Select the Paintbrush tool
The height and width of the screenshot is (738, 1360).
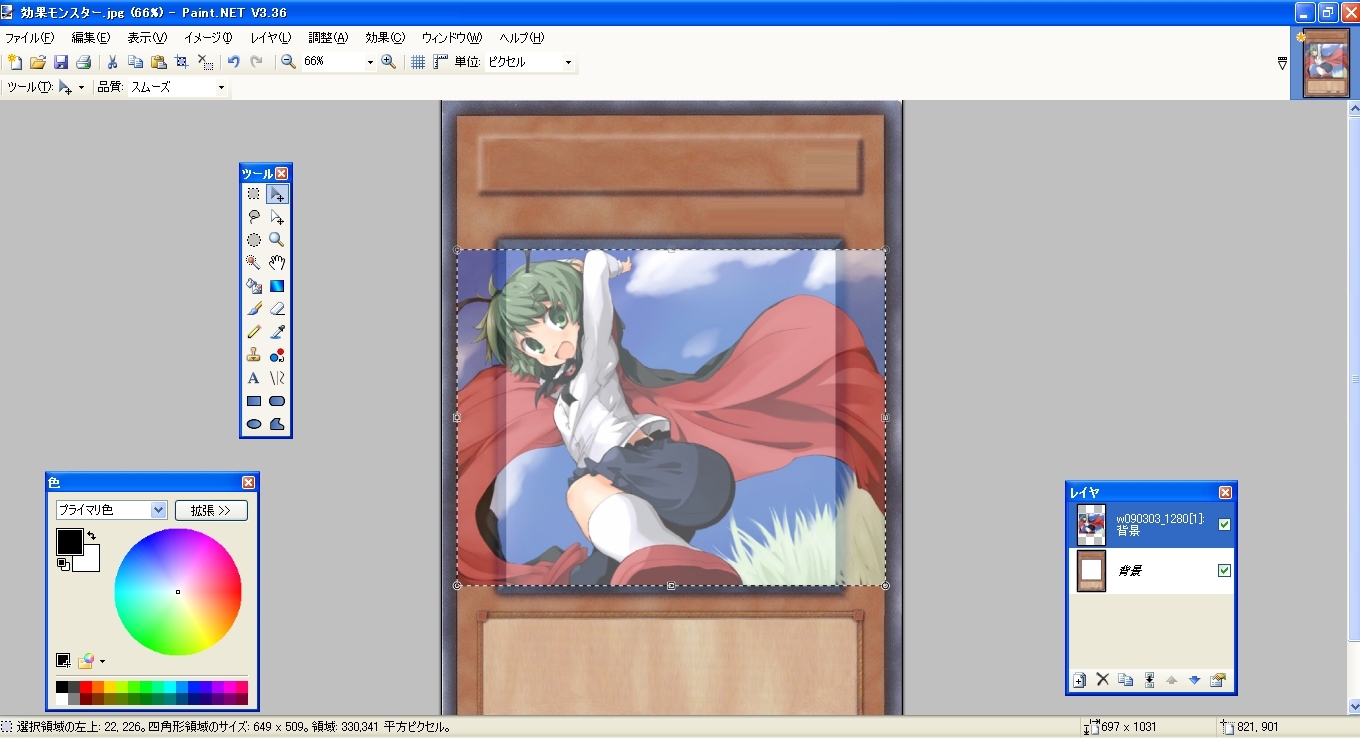click(x=254, y=309)
